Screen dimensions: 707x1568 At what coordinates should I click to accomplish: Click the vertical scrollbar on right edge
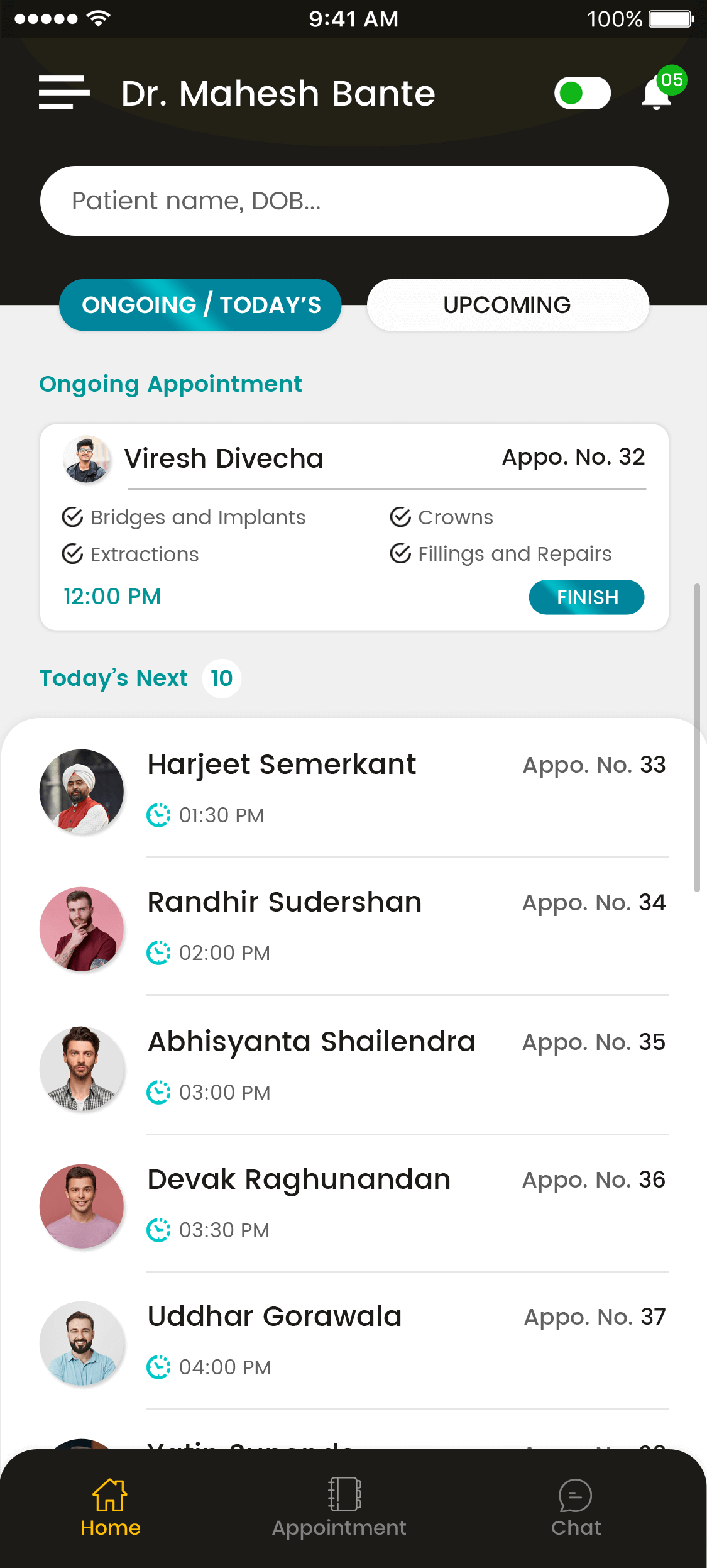pos(696,737)
